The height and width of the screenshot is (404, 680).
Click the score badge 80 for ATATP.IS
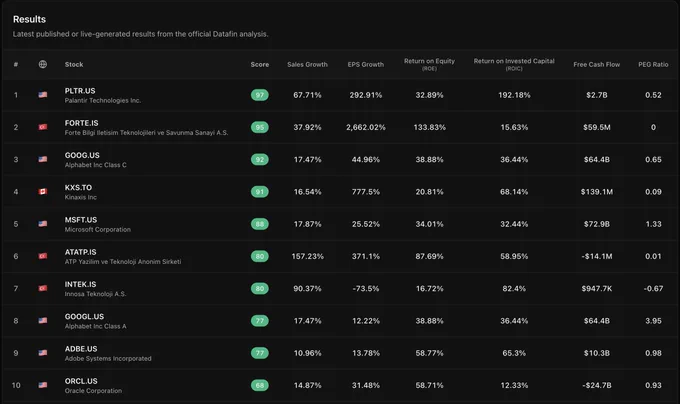[260, 256]
